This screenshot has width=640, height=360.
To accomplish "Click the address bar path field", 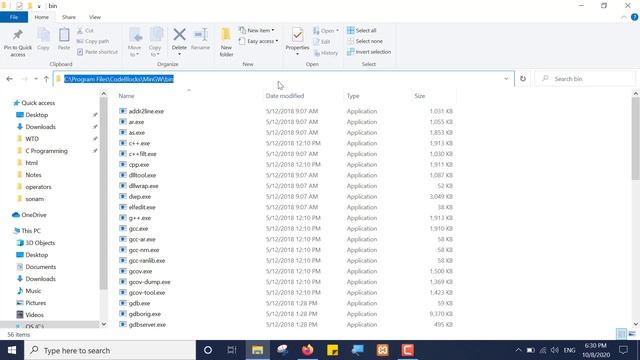I will (283, 79).
